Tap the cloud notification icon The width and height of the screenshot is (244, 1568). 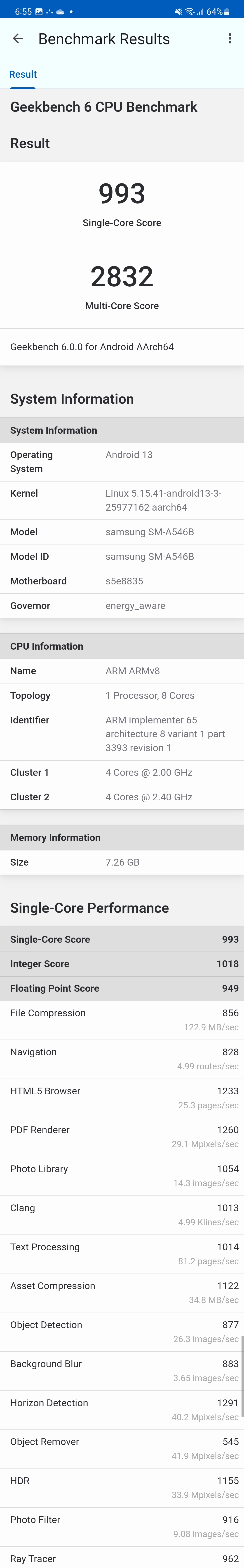60,12
